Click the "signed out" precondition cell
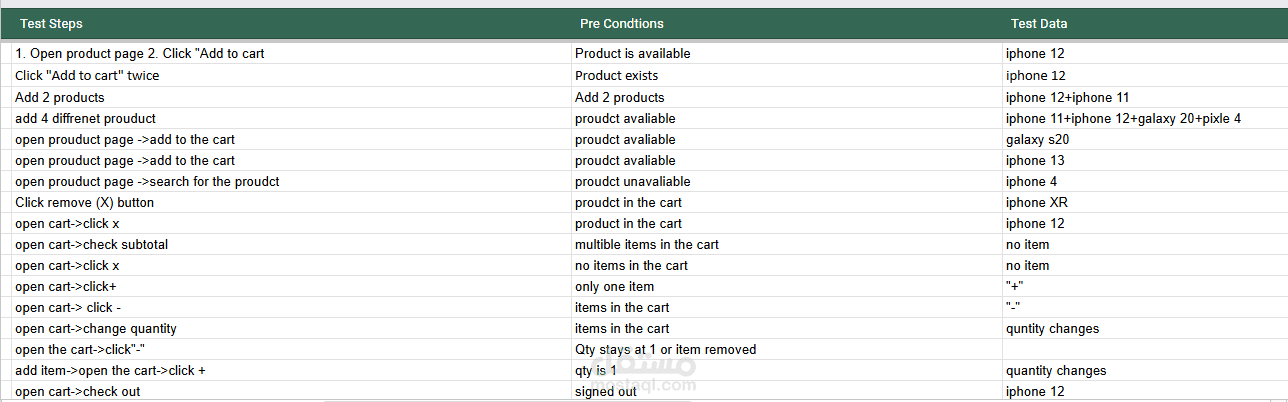Viewport: 1288px width, 402px height. (607, 392)
